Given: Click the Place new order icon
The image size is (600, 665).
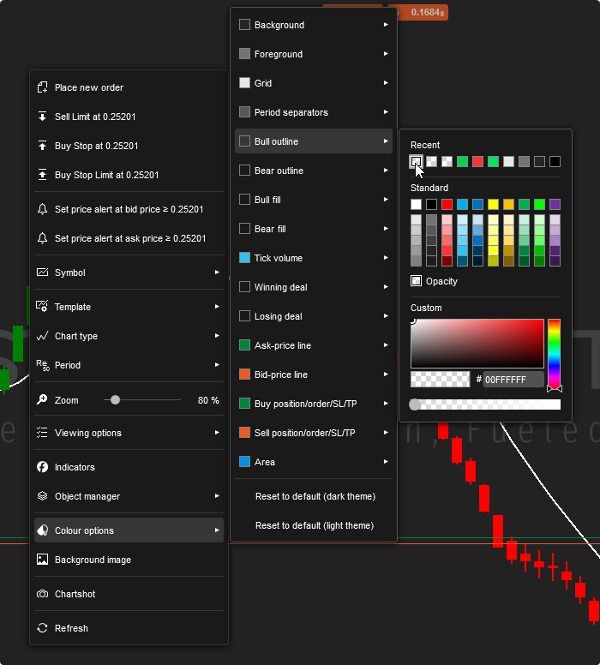Looking at the screenshot, I should point(42,87).
